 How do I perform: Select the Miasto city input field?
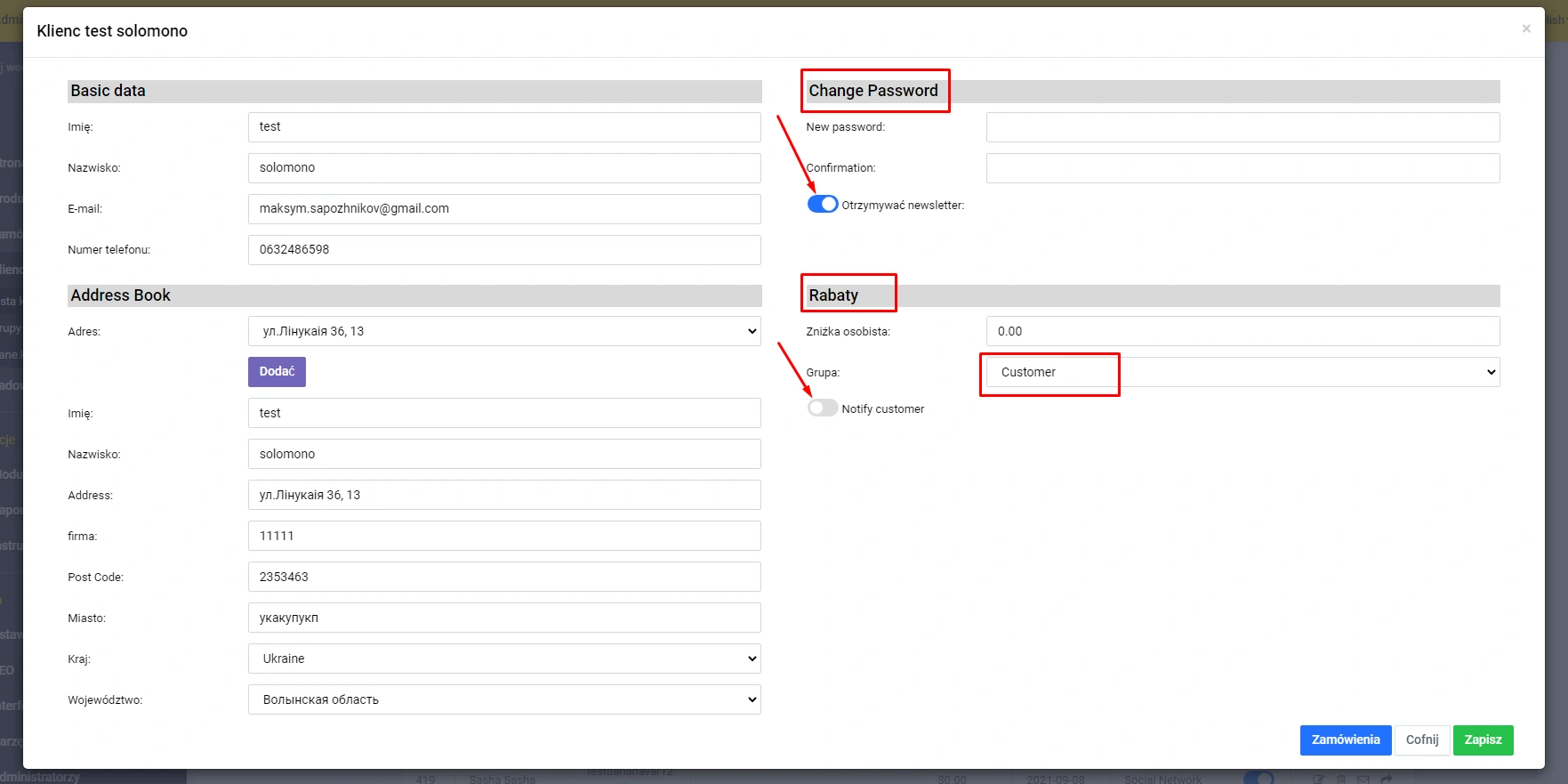[504, 618]
